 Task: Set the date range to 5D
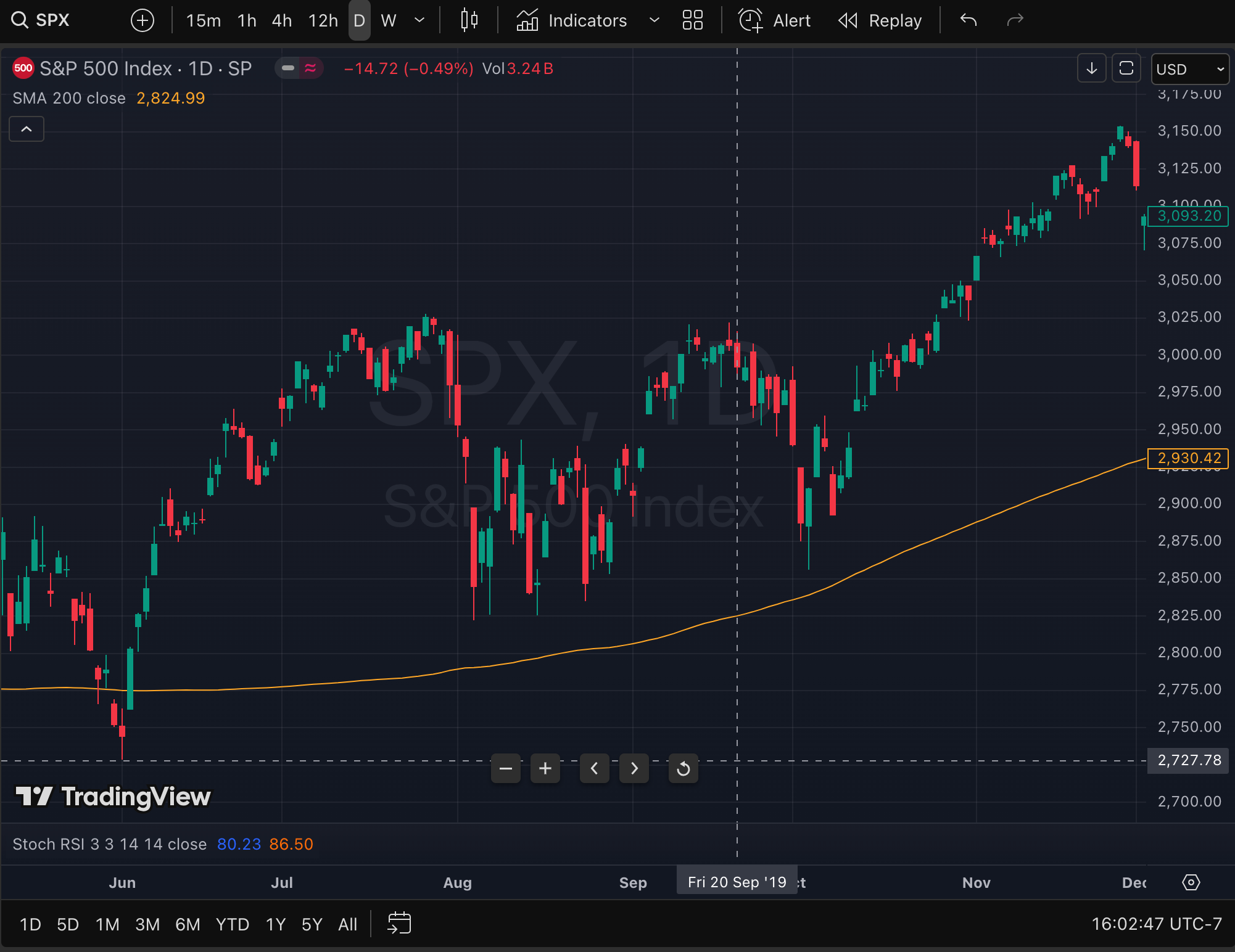68,924
